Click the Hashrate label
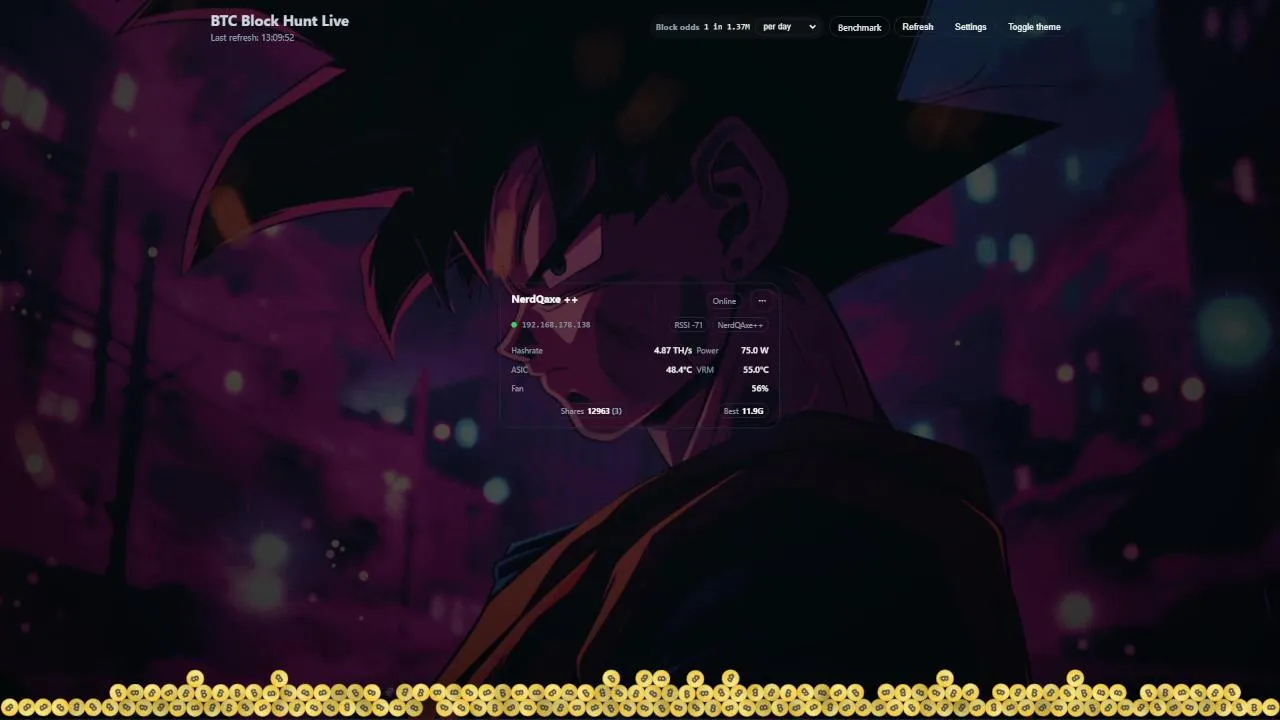1280x720 pixels. point(527,351)
